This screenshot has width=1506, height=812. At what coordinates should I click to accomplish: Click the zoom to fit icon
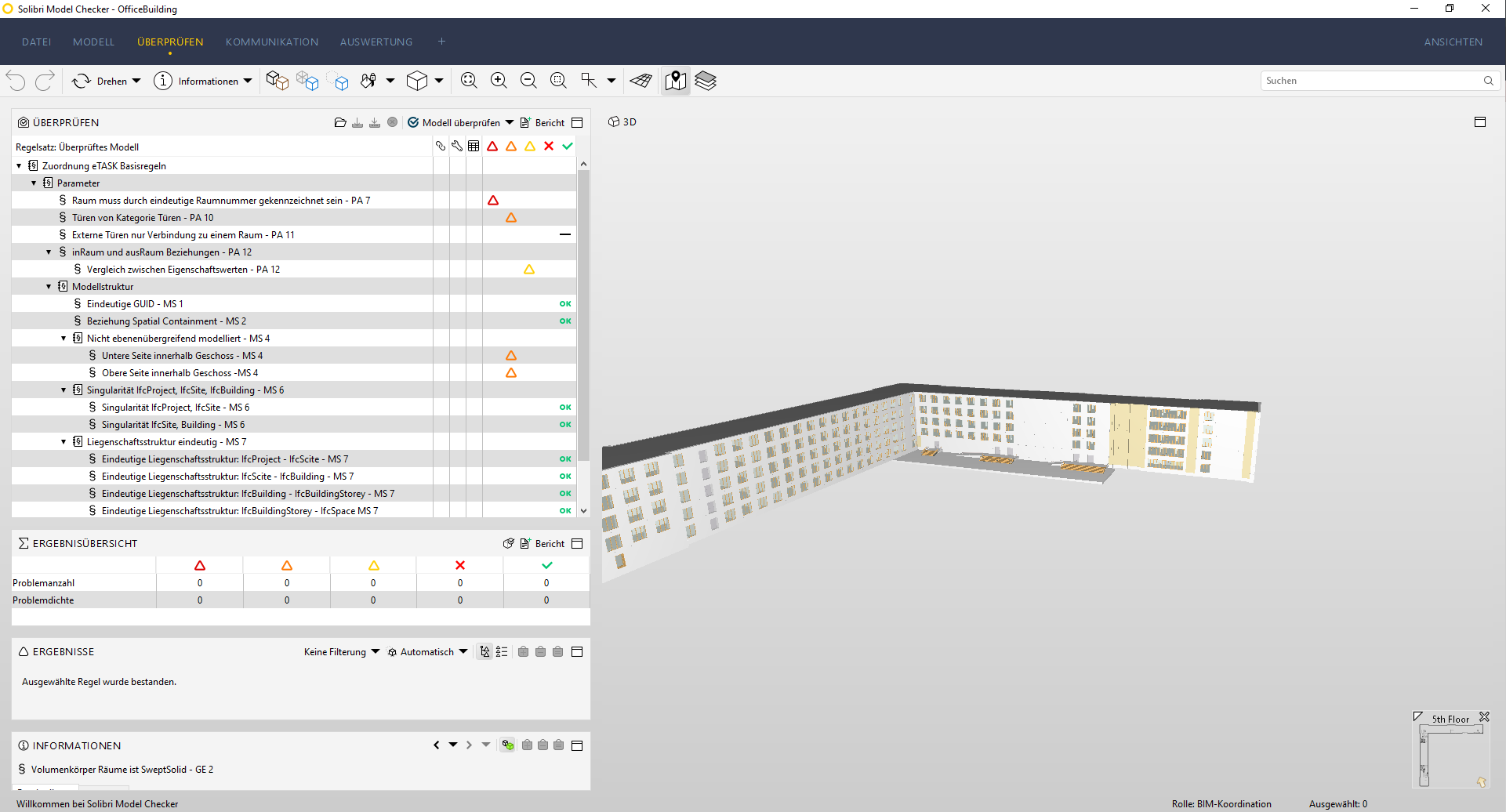469,81
